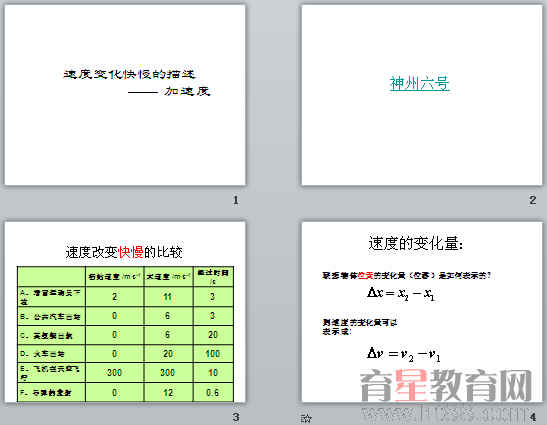Screen dimensions: 547x425
Task: Click the red 快慢 text
Action: tap(131, 252)
